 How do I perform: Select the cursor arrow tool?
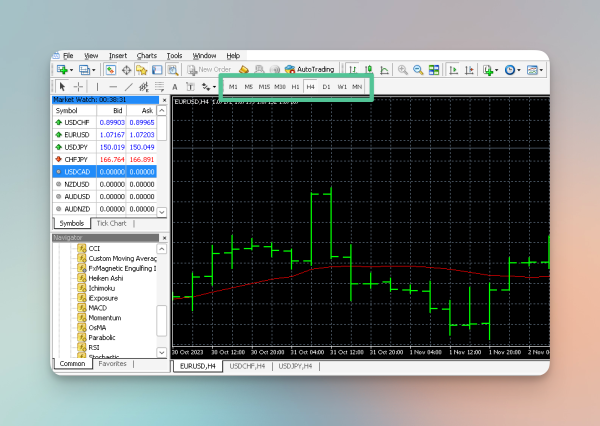pos(63,87)
